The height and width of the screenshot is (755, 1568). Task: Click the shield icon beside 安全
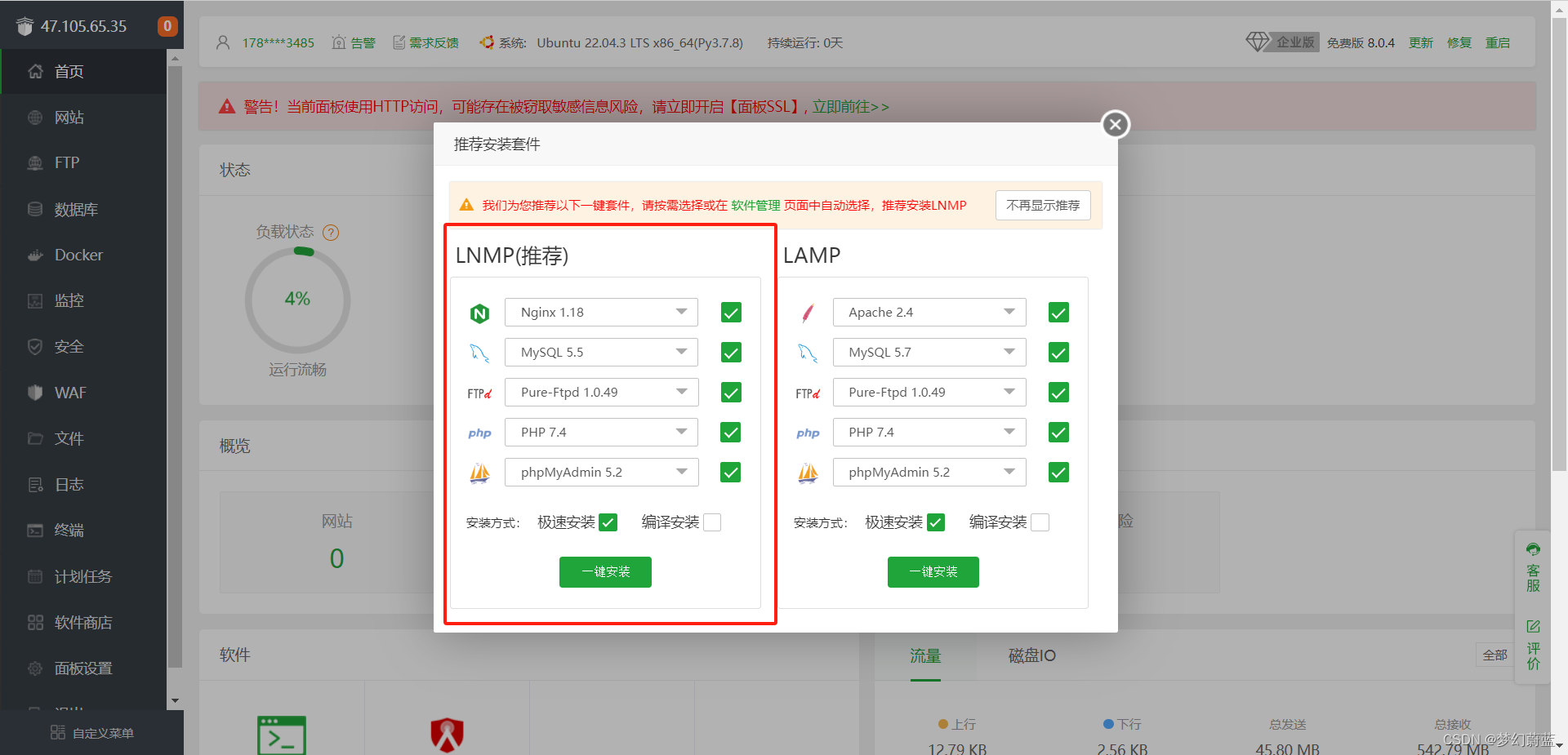(x=35, y=347)
